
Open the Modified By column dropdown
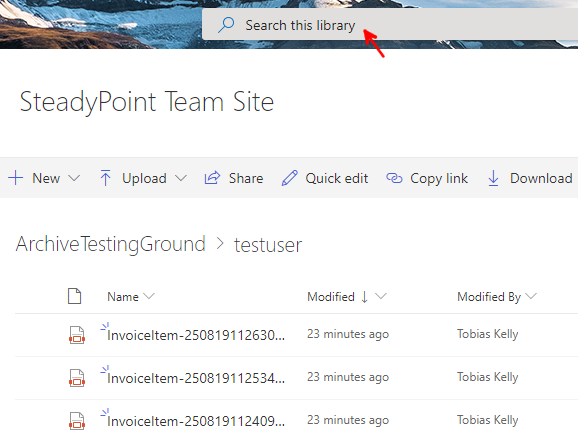(531, 296)
